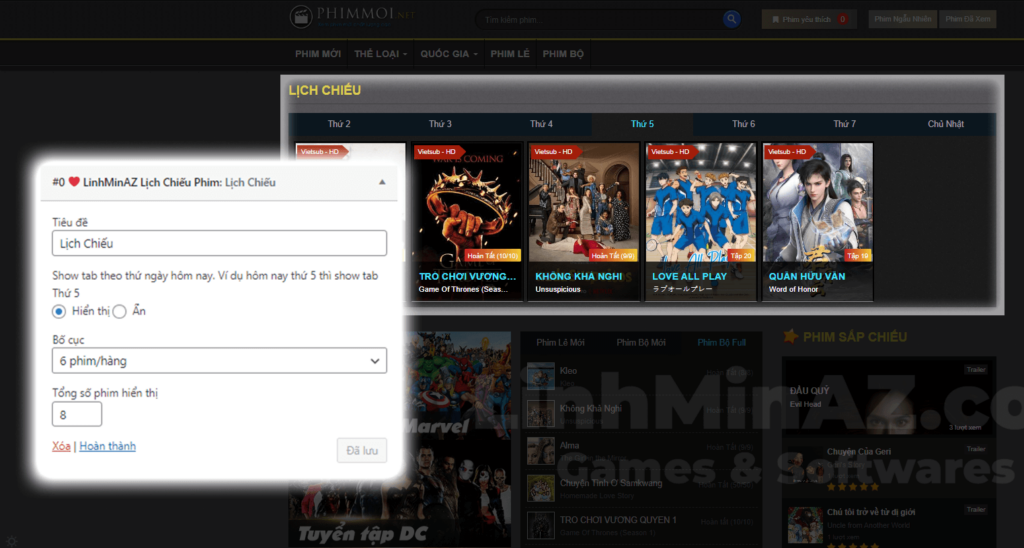
Task: Click the Xóa link
Action: click(61, 446)
